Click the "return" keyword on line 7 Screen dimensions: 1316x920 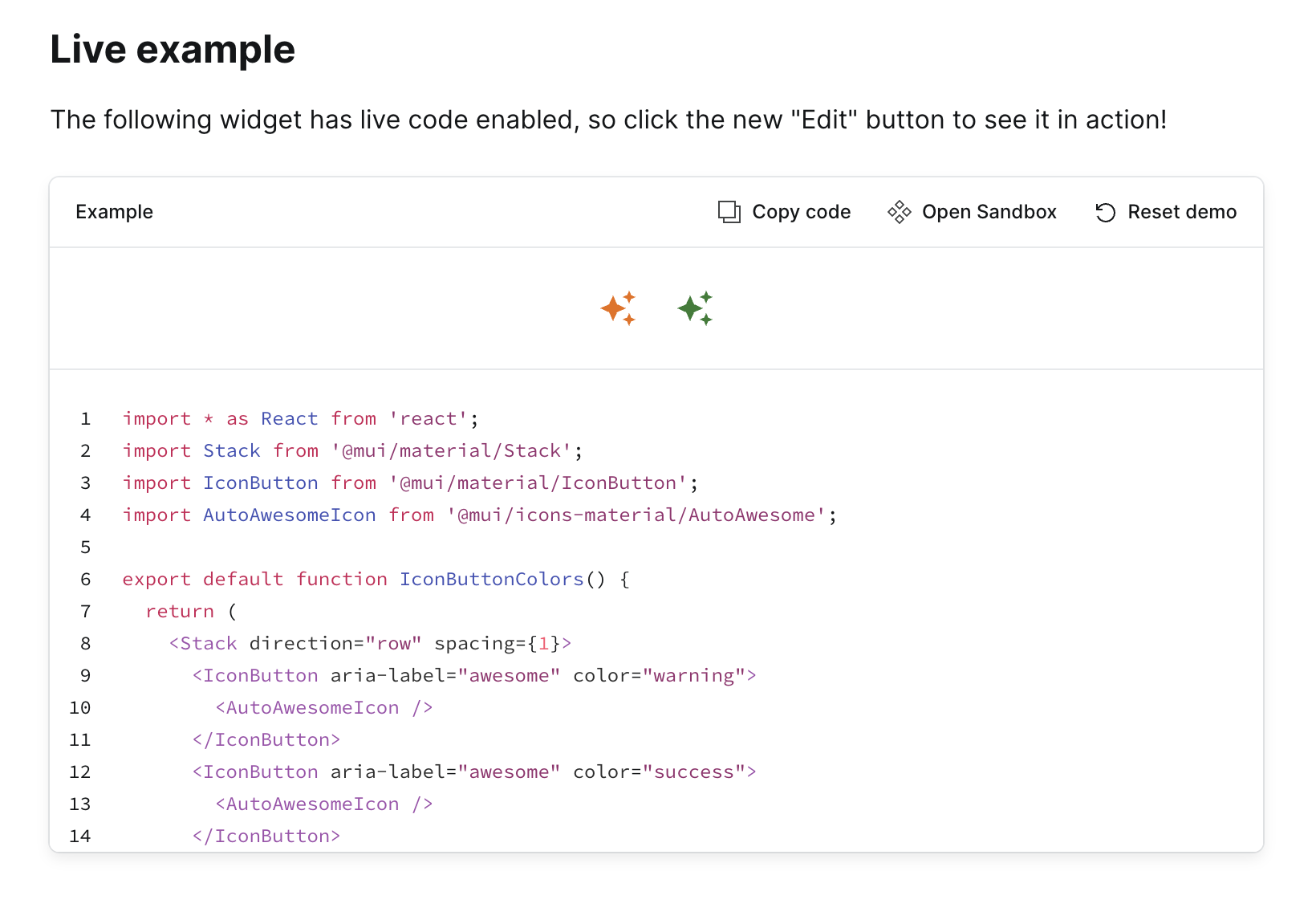[180, 612]
